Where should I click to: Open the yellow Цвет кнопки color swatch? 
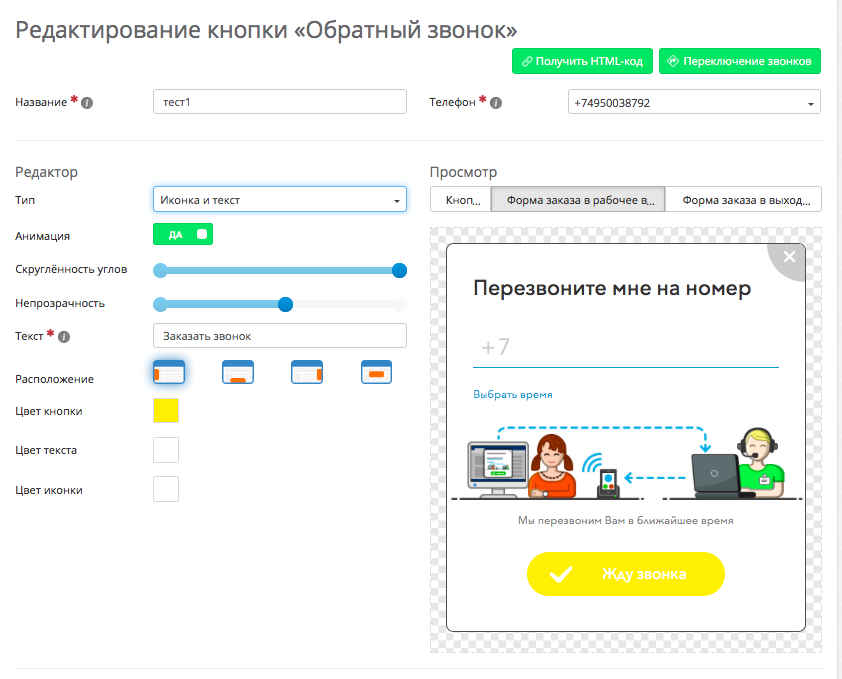tap(166, 411)
